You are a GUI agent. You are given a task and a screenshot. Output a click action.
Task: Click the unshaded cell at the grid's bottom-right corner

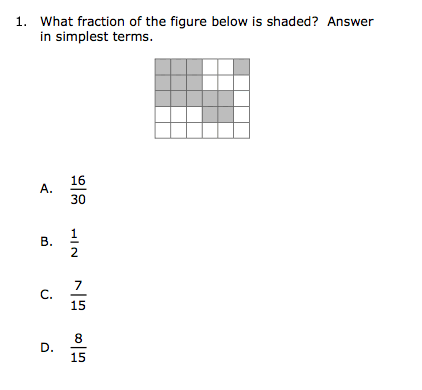click(x=242, y=130)
